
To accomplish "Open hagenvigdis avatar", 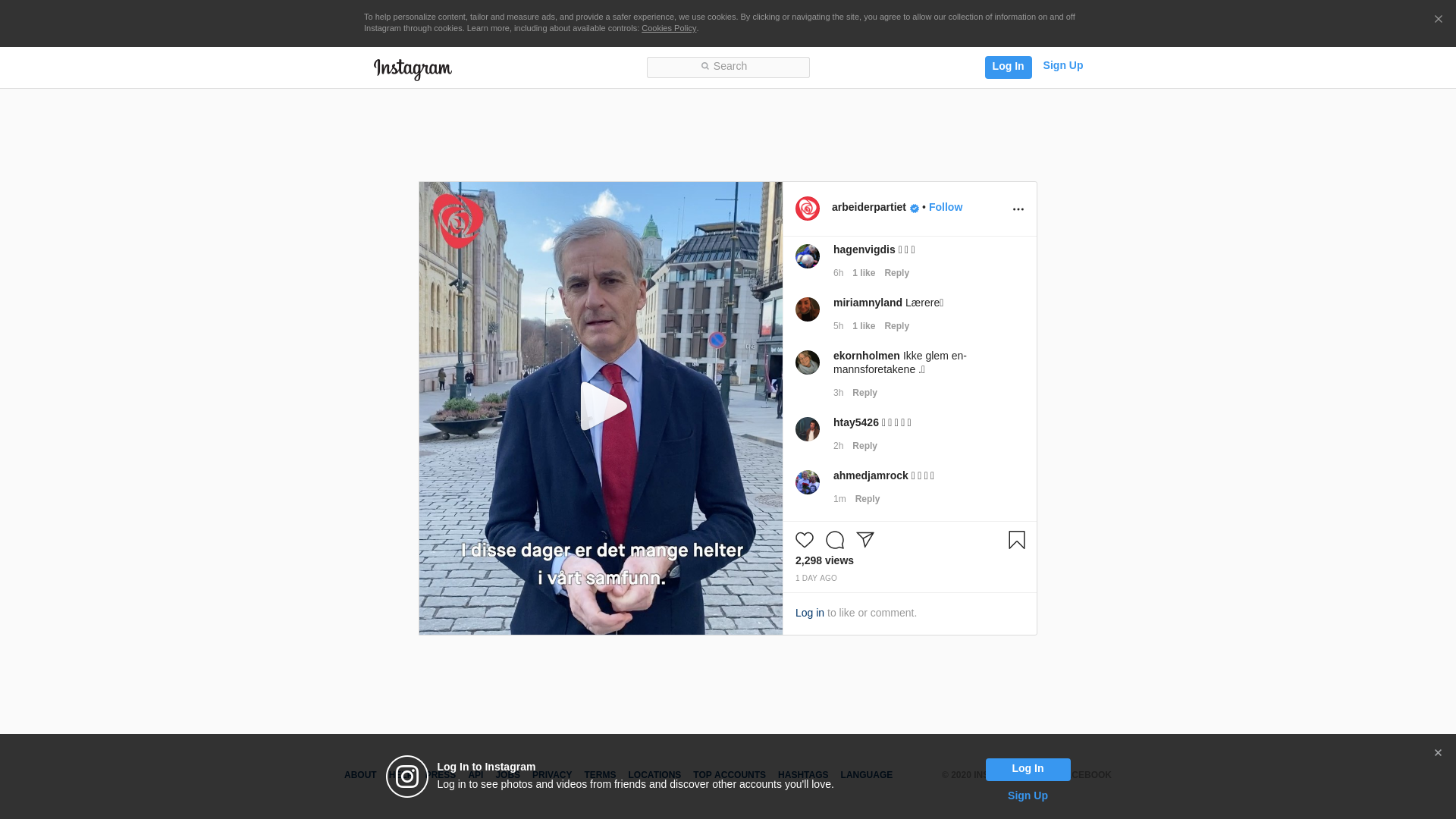I will (x=808, y=256).
